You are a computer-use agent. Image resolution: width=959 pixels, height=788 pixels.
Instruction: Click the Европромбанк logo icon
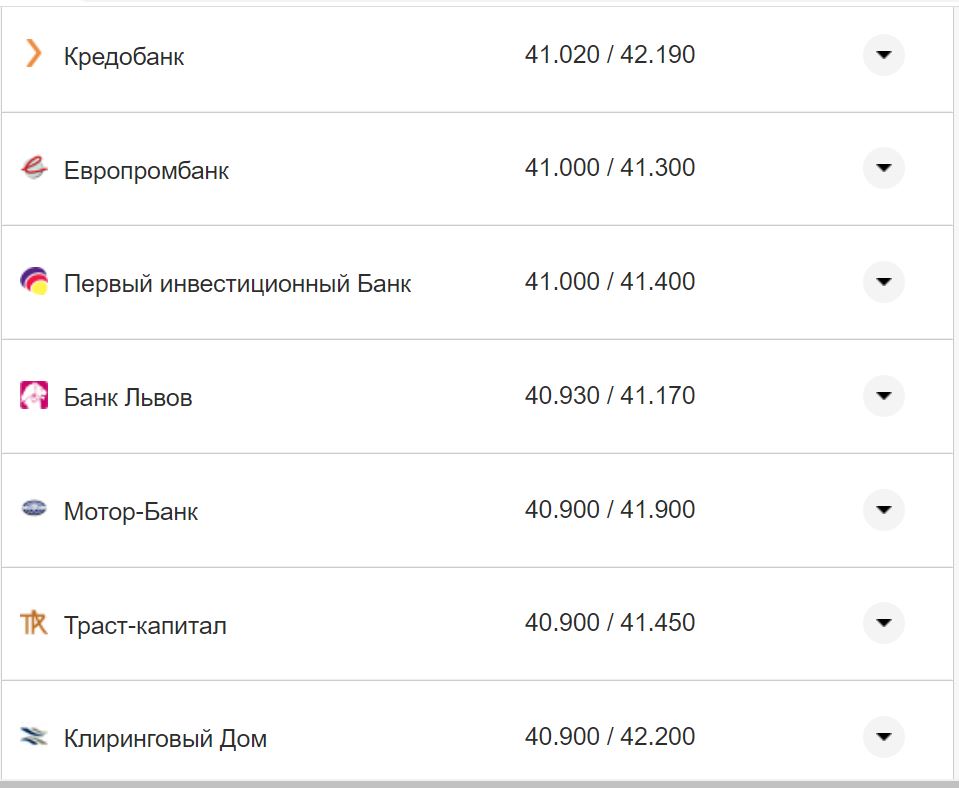[32, 168]
